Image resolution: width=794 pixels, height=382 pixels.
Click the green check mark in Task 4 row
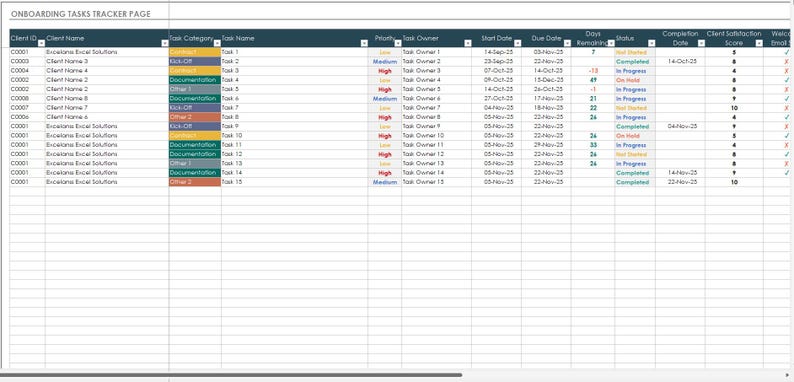[786, 80]
